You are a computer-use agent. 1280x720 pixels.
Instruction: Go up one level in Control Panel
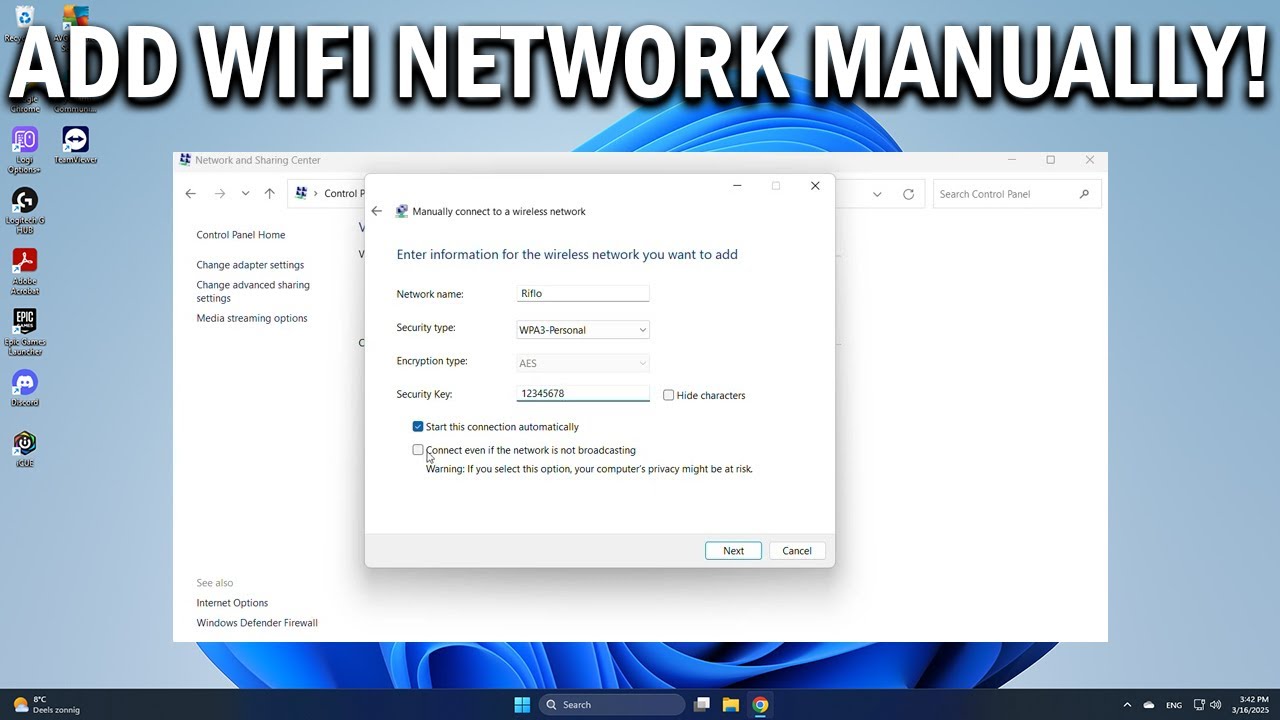270,194
